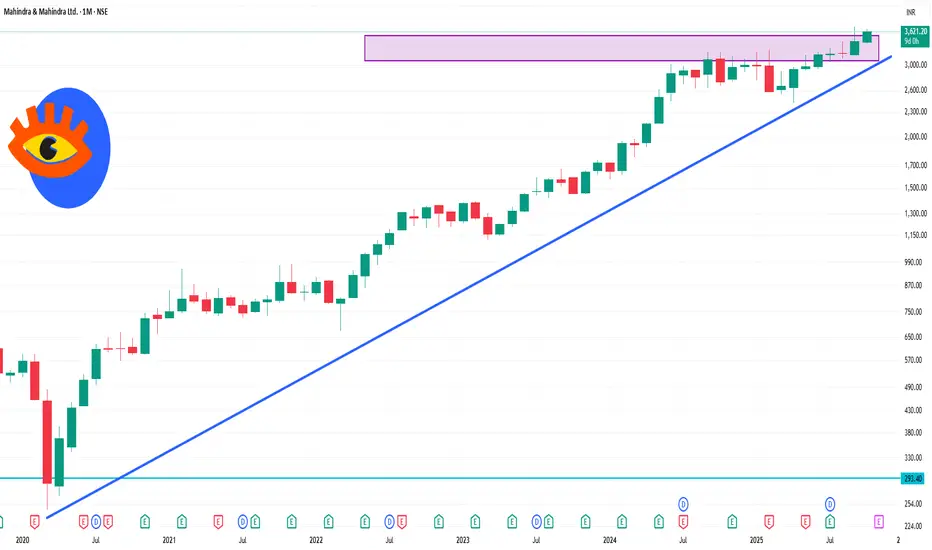The image size is (932, 550).
Task: Click the 293.40 price line label
Action: tap(912, 478)
